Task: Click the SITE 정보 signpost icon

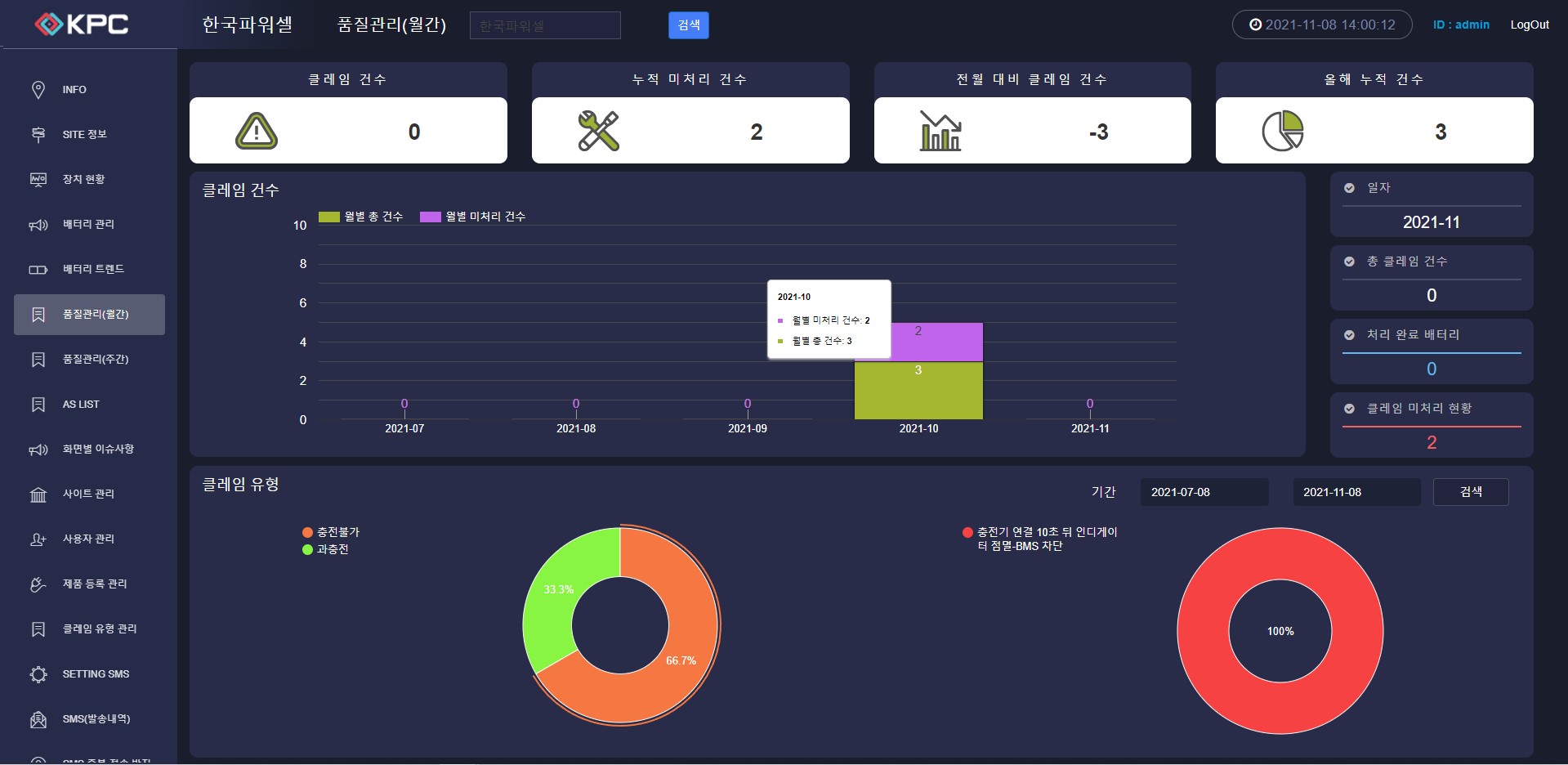Action: pyautogui.click(x=38, y=135)
